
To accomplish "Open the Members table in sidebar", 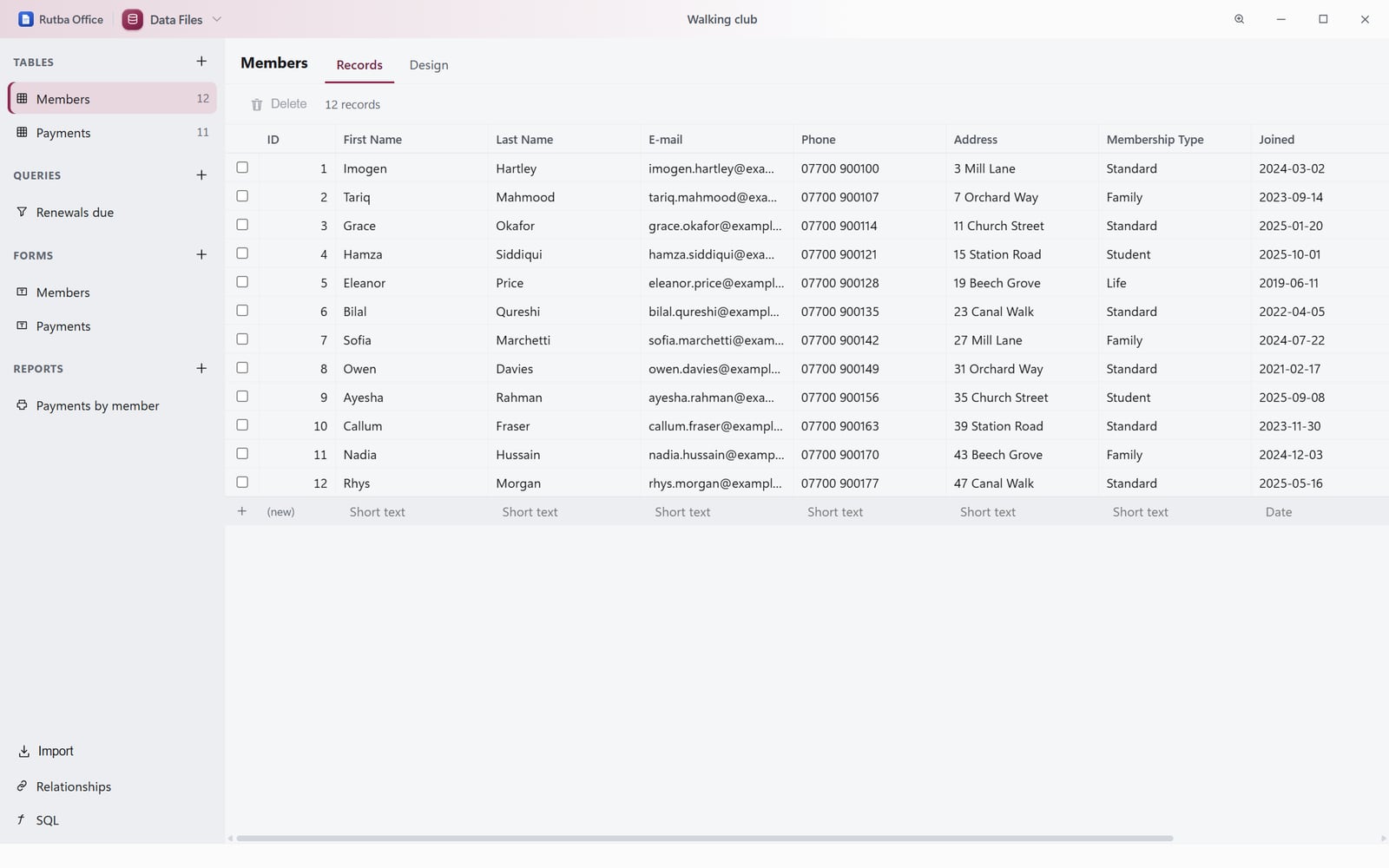I will (113, 98).
